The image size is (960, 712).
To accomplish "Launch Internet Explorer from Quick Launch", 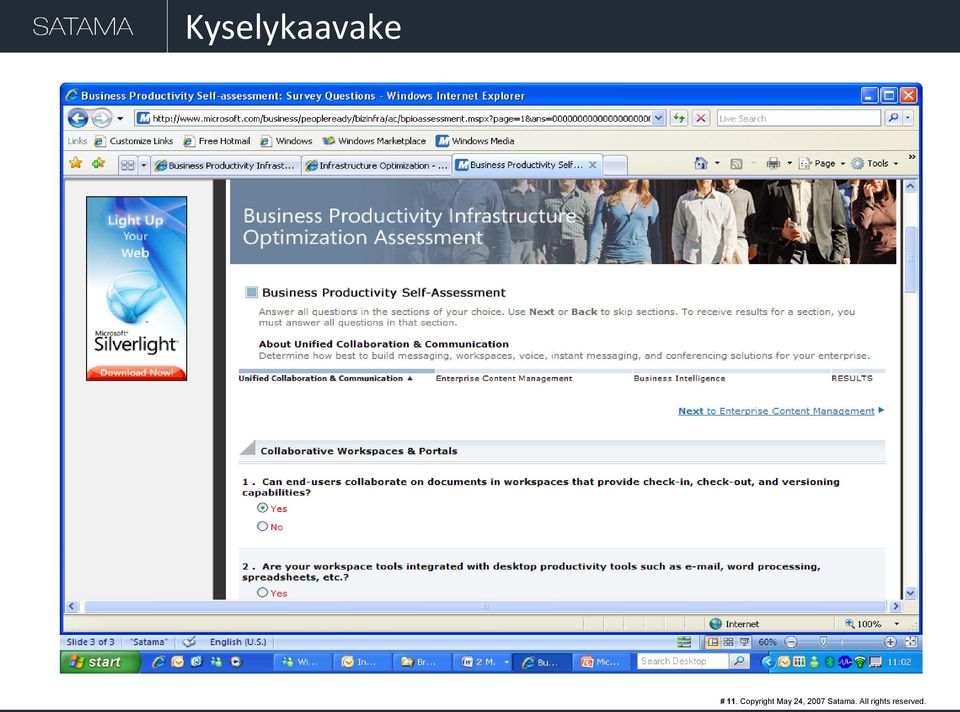I will pos(159,662).
